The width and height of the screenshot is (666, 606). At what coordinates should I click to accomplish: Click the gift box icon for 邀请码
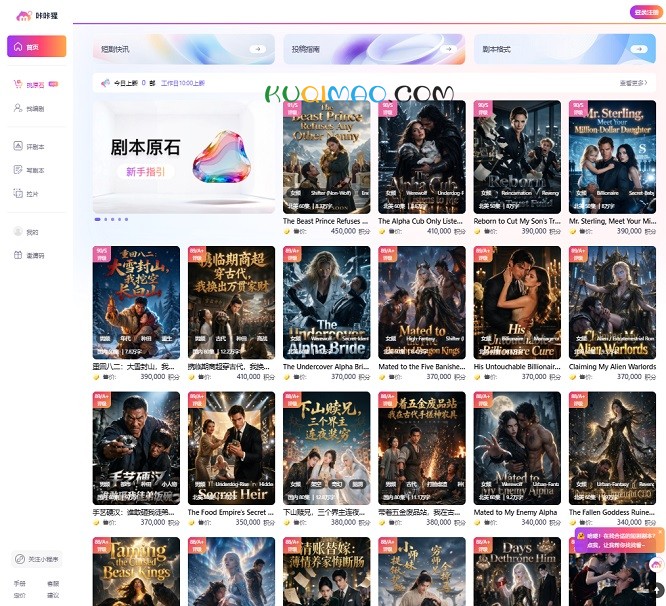(x=18, y=255)
